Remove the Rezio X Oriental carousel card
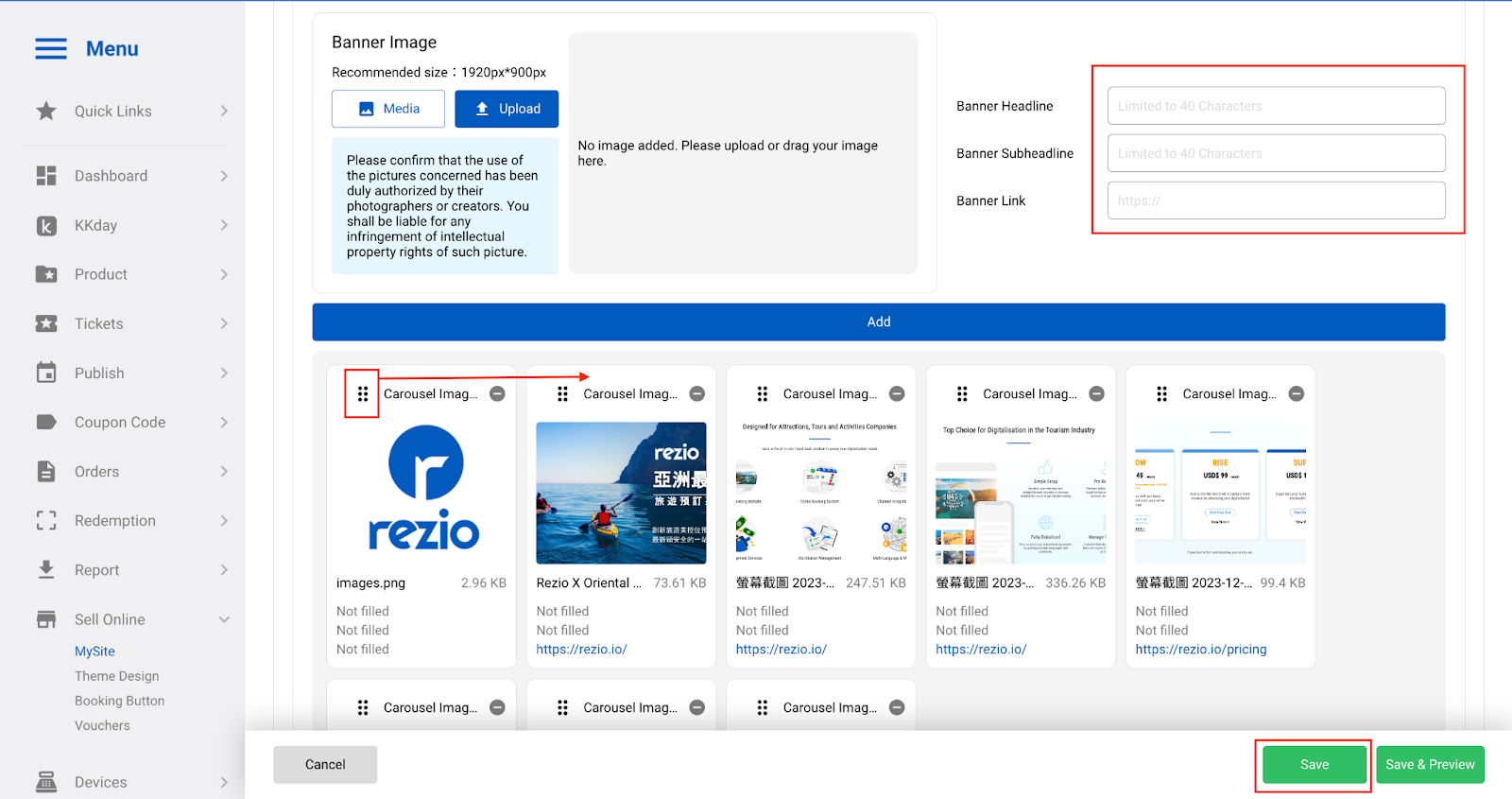Viewport: 1512px width, 799px height. click(x=697, y=393)
